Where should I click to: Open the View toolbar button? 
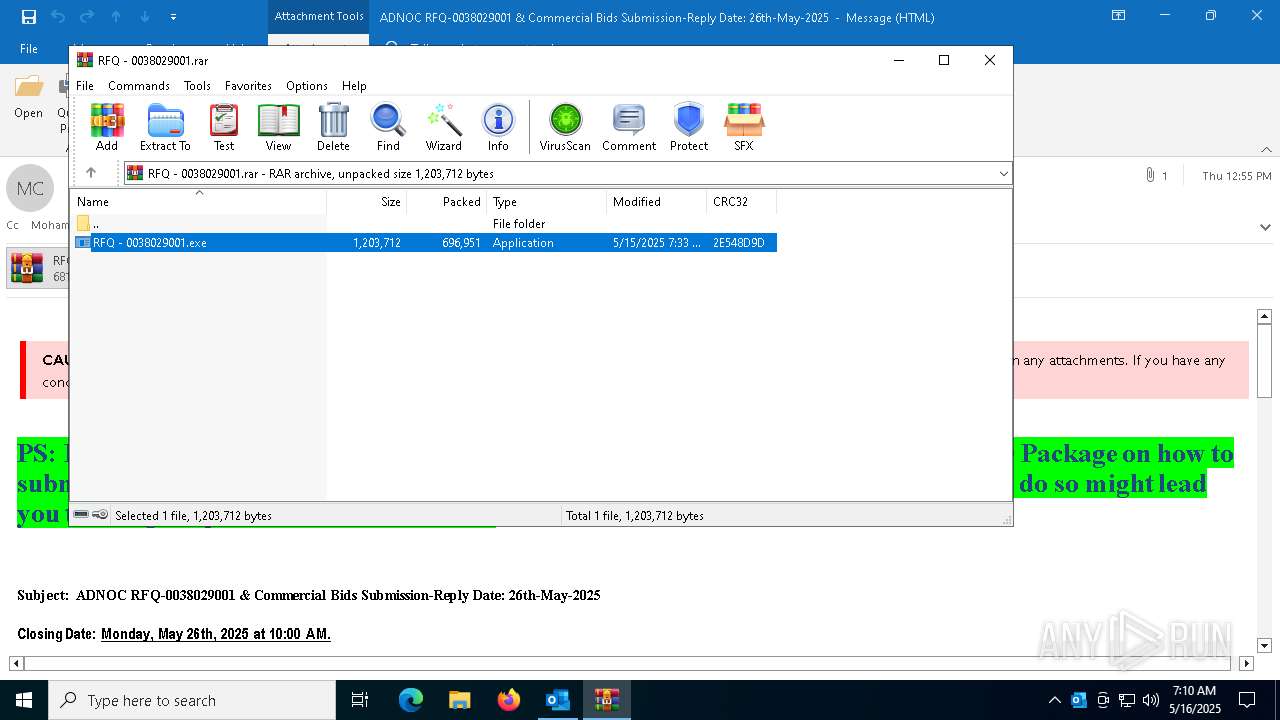(x=278, y=127)
